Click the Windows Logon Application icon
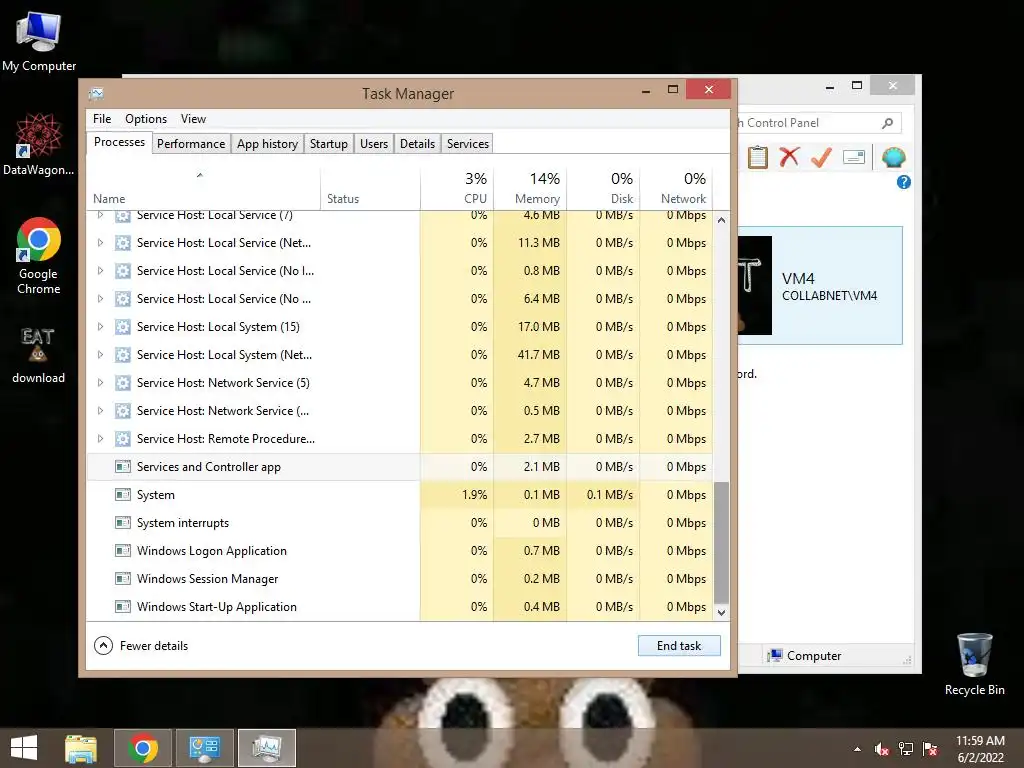This screenshot has height=768, width=1024. tap(123, 551)
